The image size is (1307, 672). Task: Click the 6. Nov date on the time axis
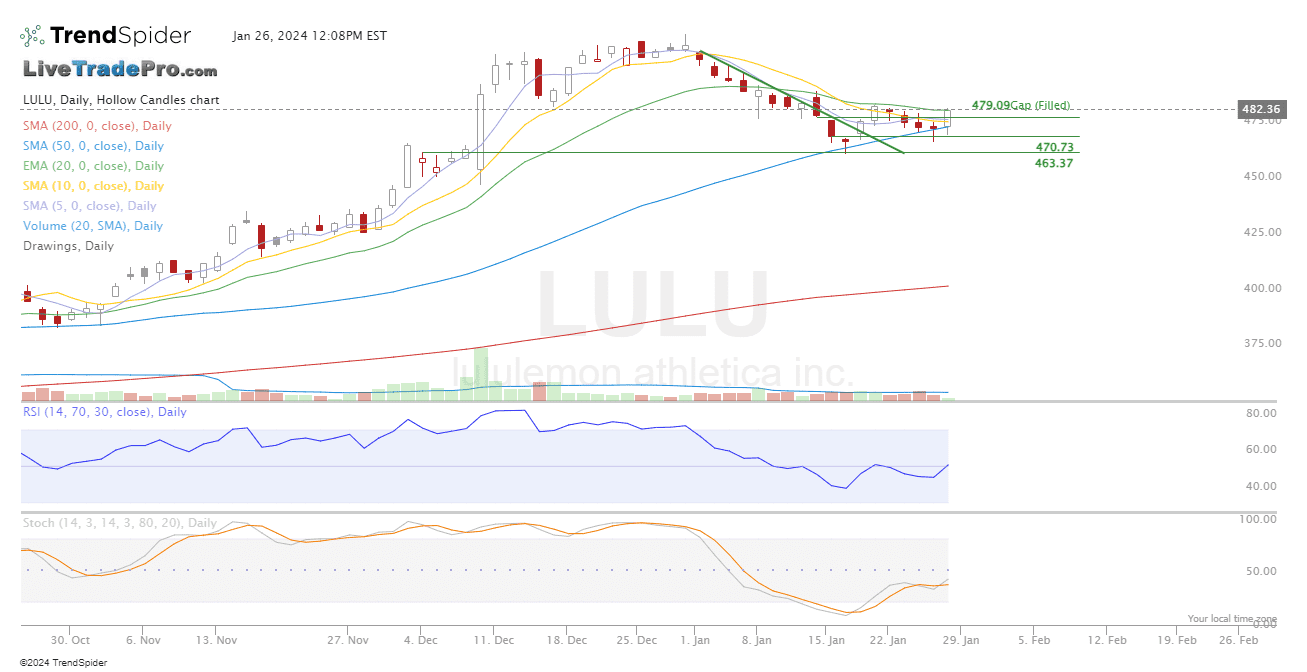point(144,640)
